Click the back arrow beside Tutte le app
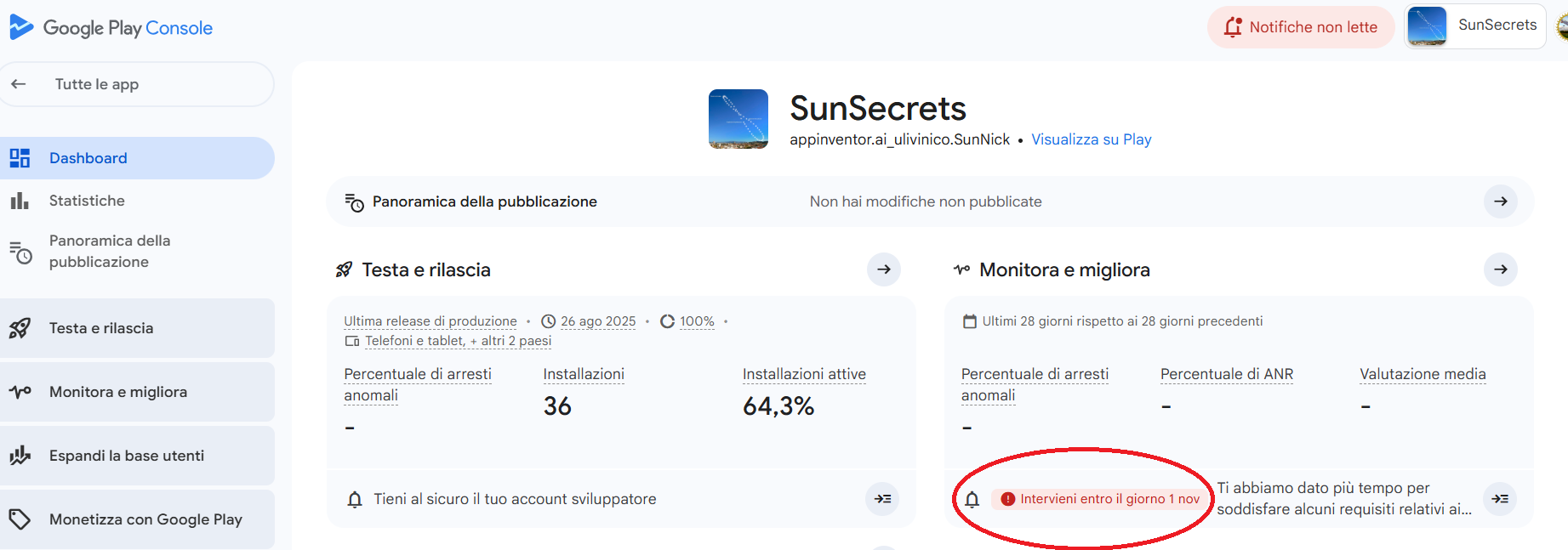 (x=19, y=84)
